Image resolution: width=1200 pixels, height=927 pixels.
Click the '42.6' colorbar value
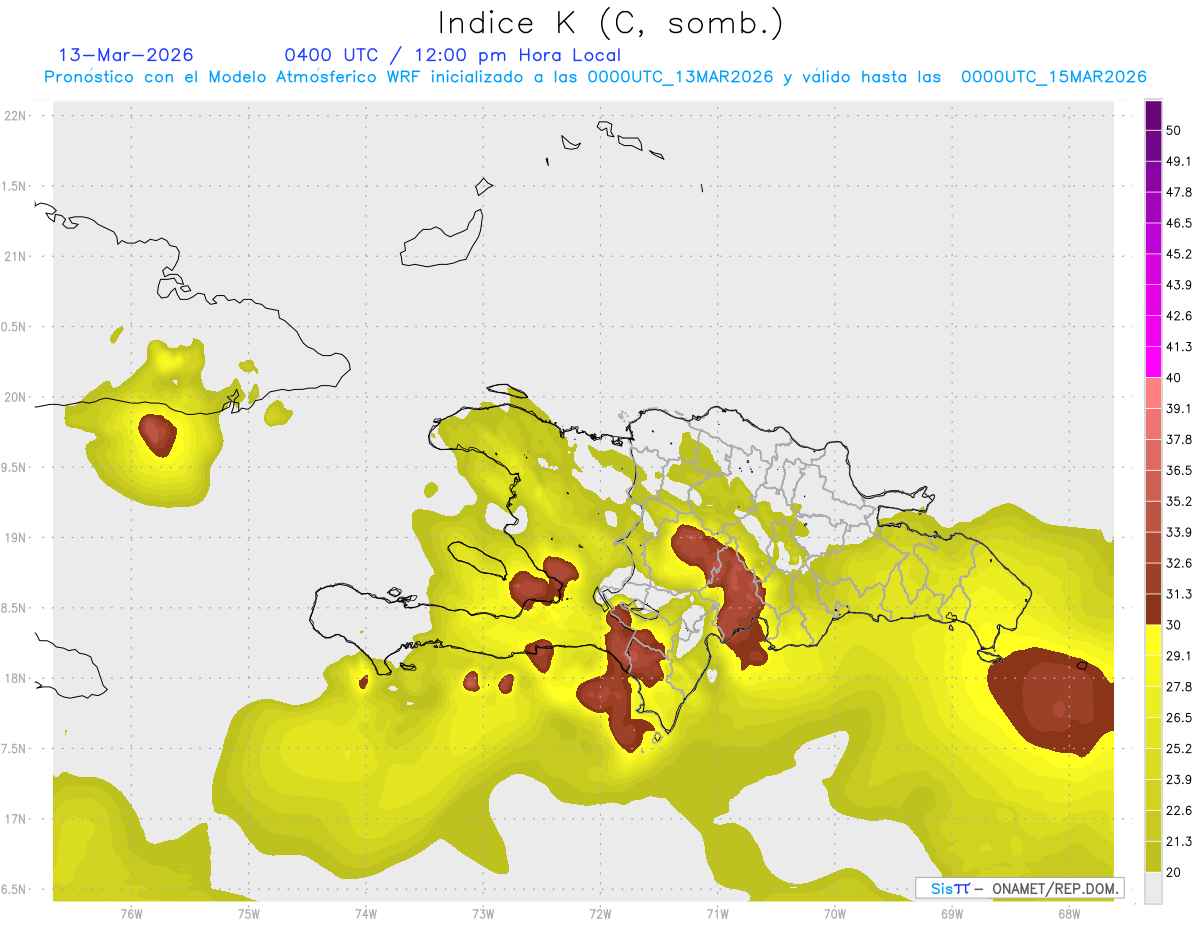tap(1179, 316)
